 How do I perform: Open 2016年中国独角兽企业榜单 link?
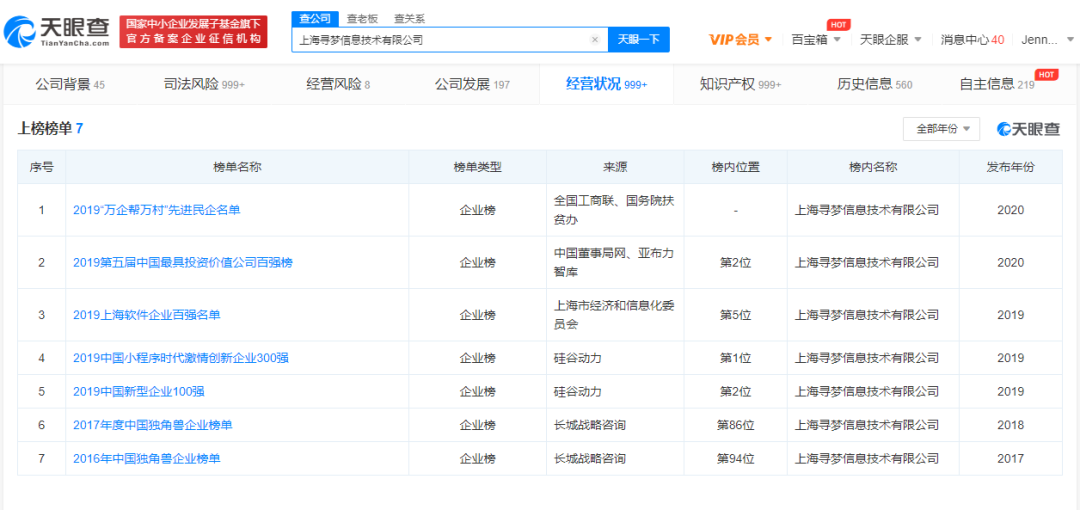coord(147,458)
